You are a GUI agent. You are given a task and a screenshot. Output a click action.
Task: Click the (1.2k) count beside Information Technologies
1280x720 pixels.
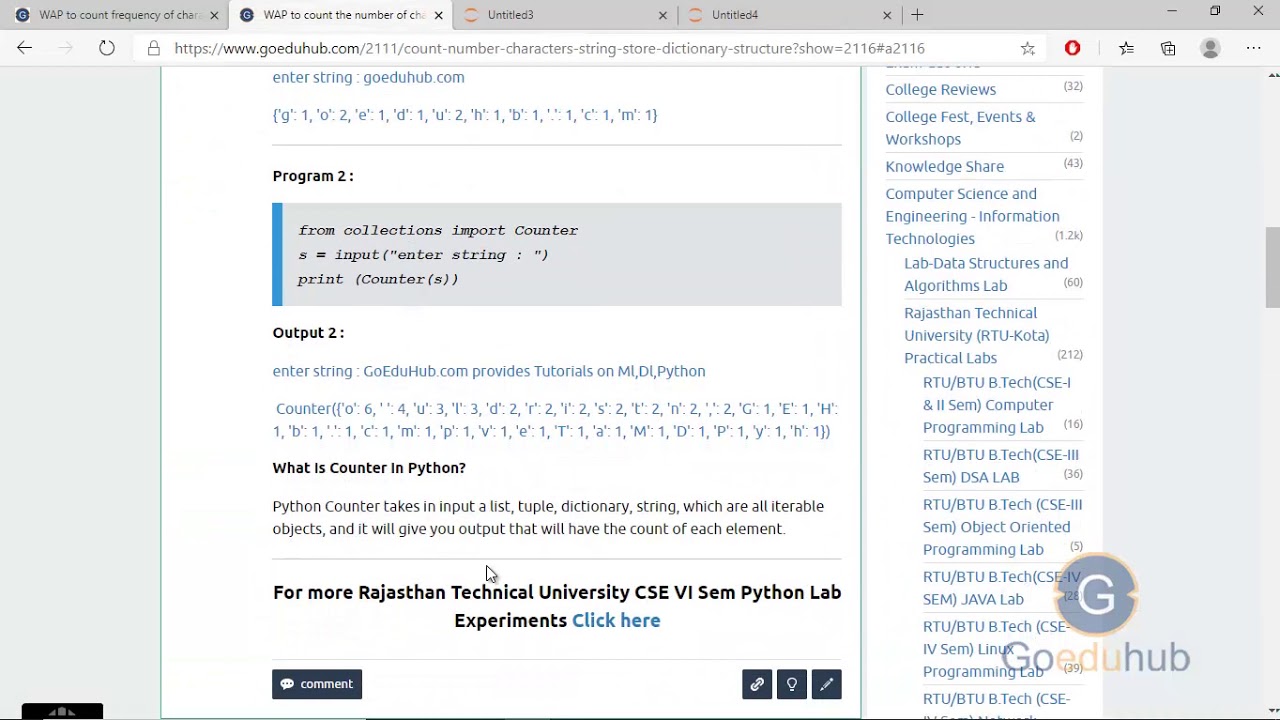1069,235
